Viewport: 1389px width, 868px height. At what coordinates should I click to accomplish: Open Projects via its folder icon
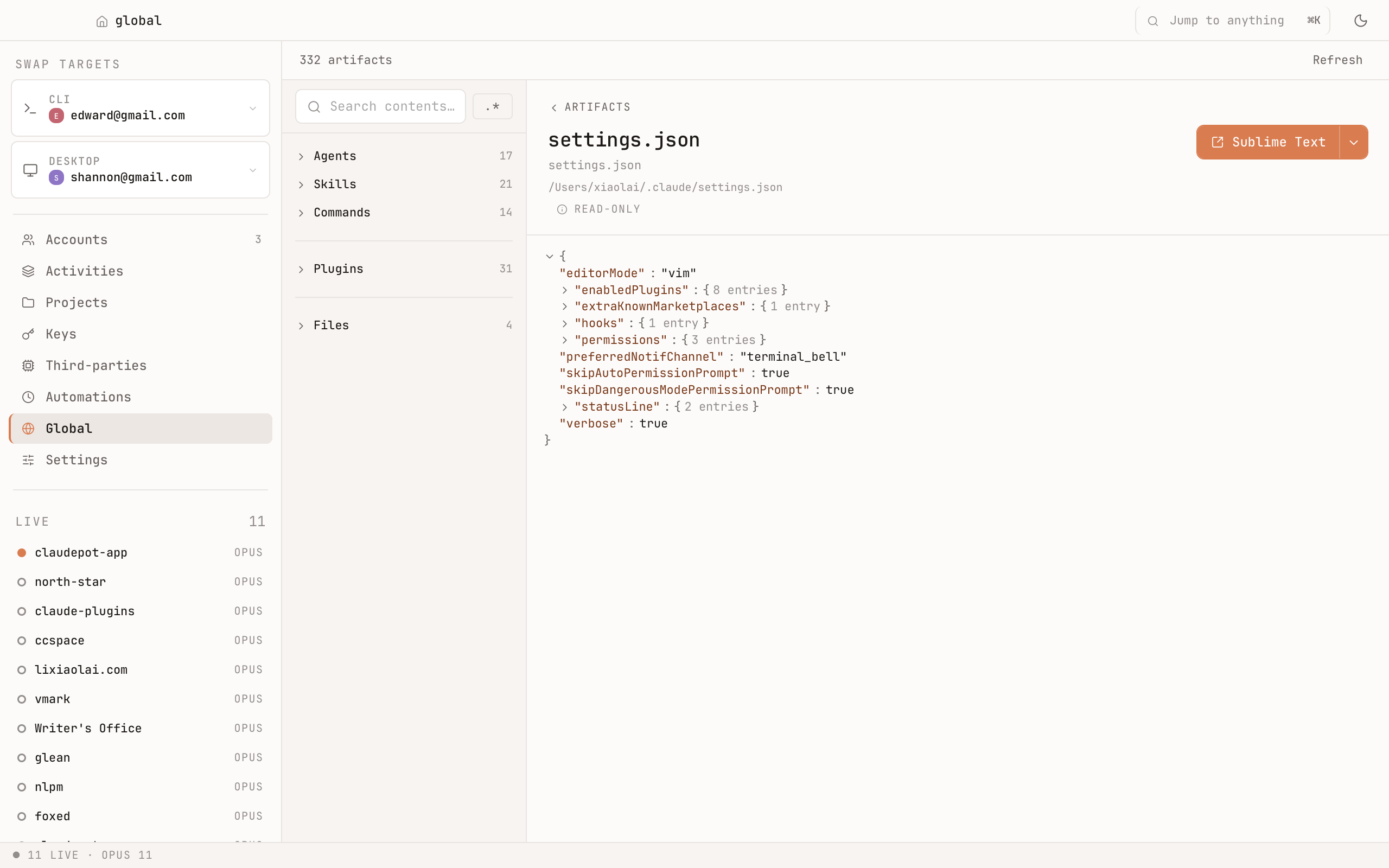click(x=28, y=303)
